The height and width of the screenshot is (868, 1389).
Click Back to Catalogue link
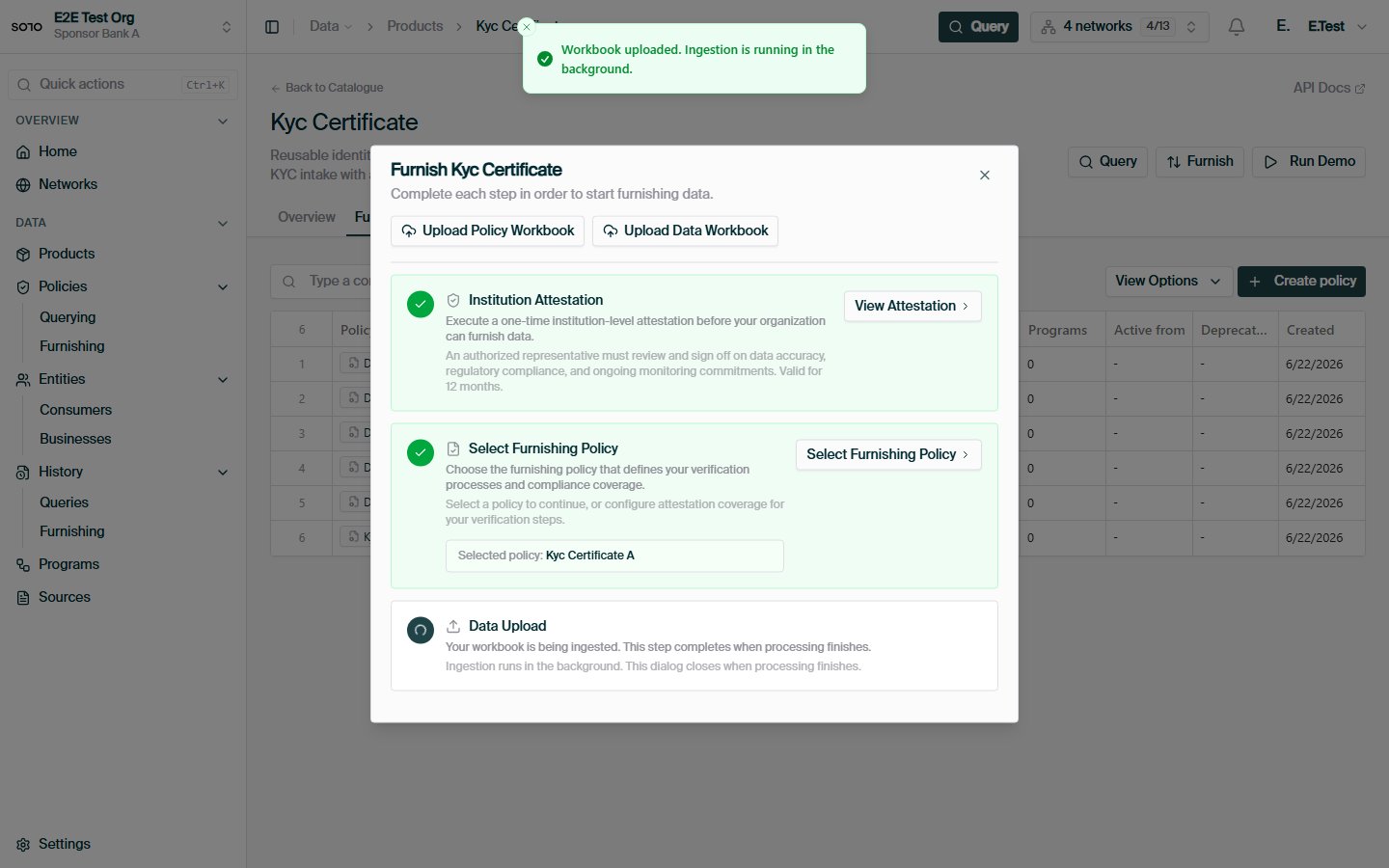click(x=327, y=88)
